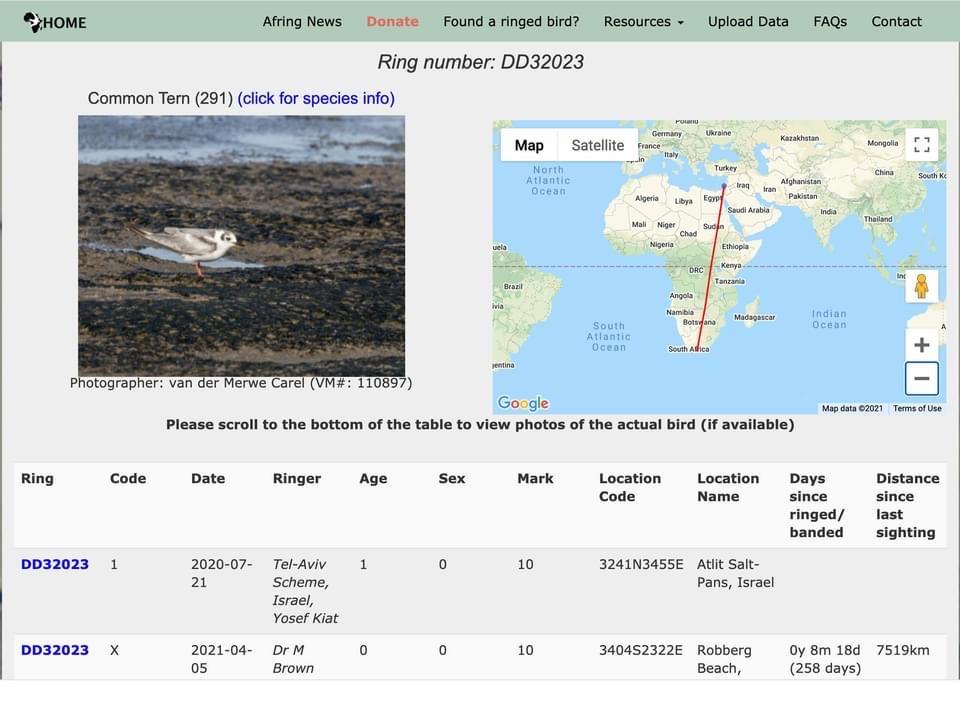Click the photographer credit caption
Image resolution: width=960 pixels, height=726 pixels.
[241, 383]
